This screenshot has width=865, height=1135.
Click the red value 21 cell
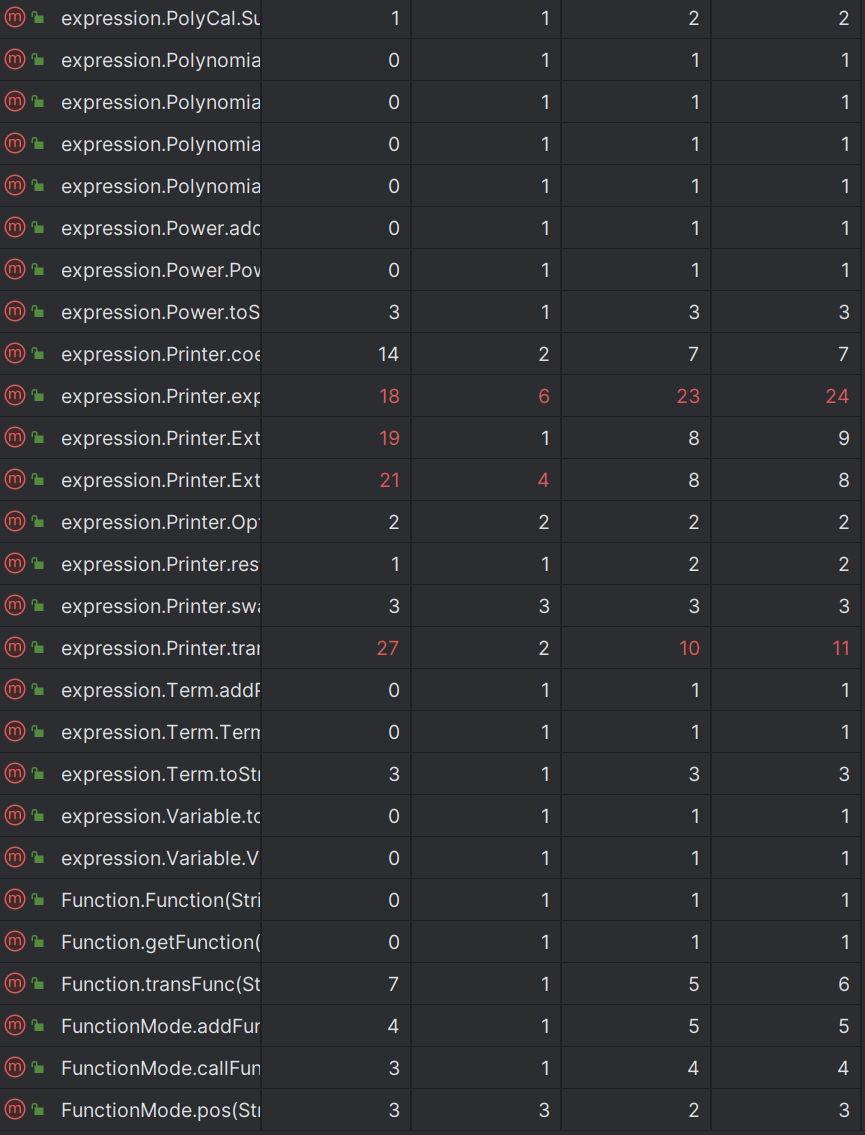point(389,480)
